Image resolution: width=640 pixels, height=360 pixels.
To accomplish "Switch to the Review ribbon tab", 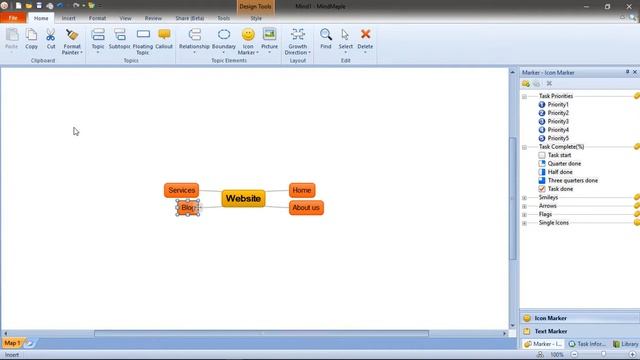I will pyautogui.click(x=153, y=18).
